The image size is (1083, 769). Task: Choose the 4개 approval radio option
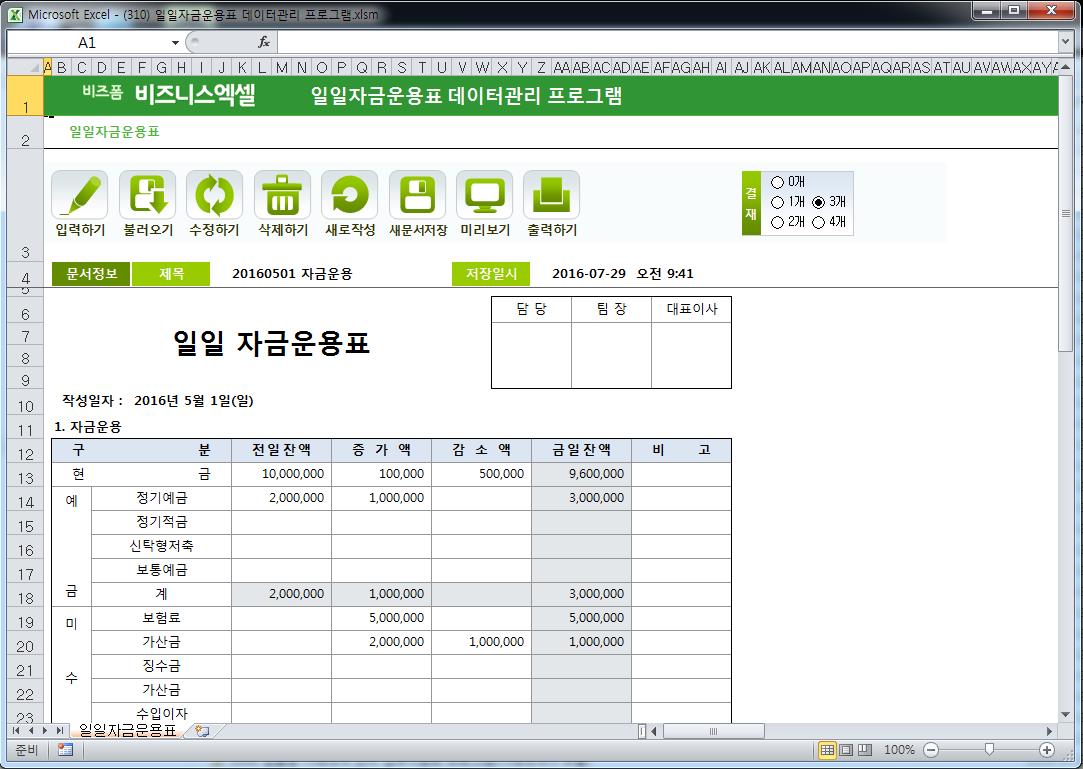tap(819, 222)
